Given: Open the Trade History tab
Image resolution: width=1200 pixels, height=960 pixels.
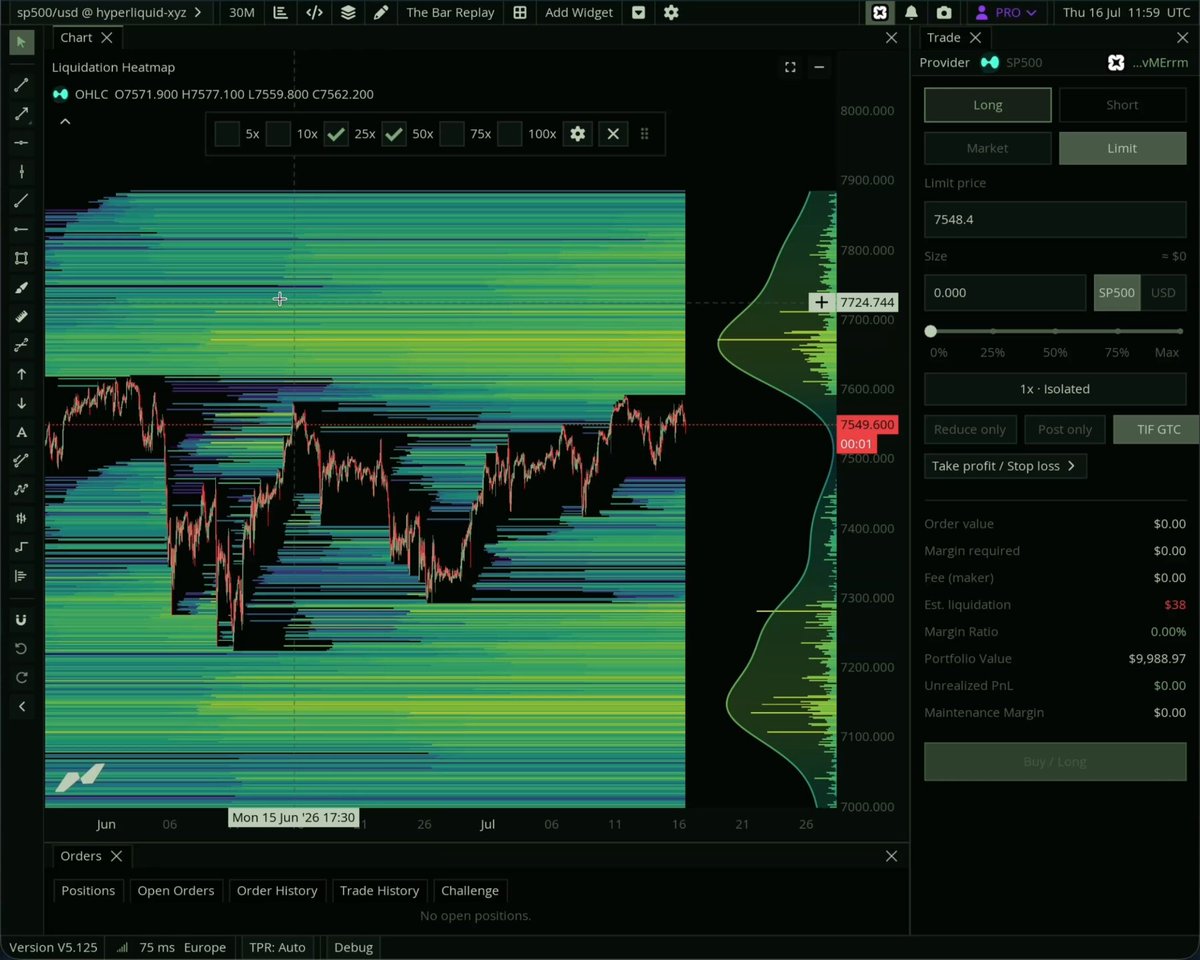Looking at the screenshot, I should [x=379, y=890].
